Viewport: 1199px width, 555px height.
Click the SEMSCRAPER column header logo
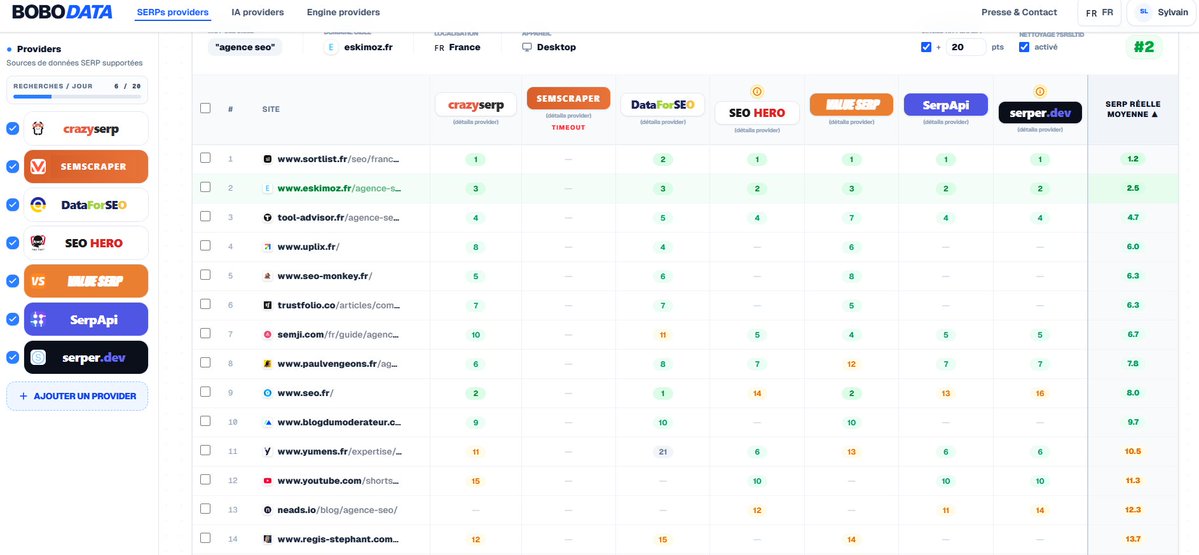569,99
